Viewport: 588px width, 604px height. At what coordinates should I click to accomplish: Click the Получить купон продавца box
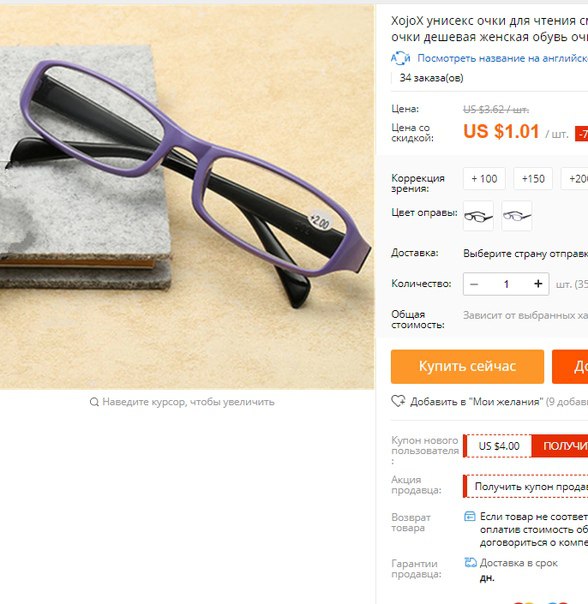click(526, 486)
